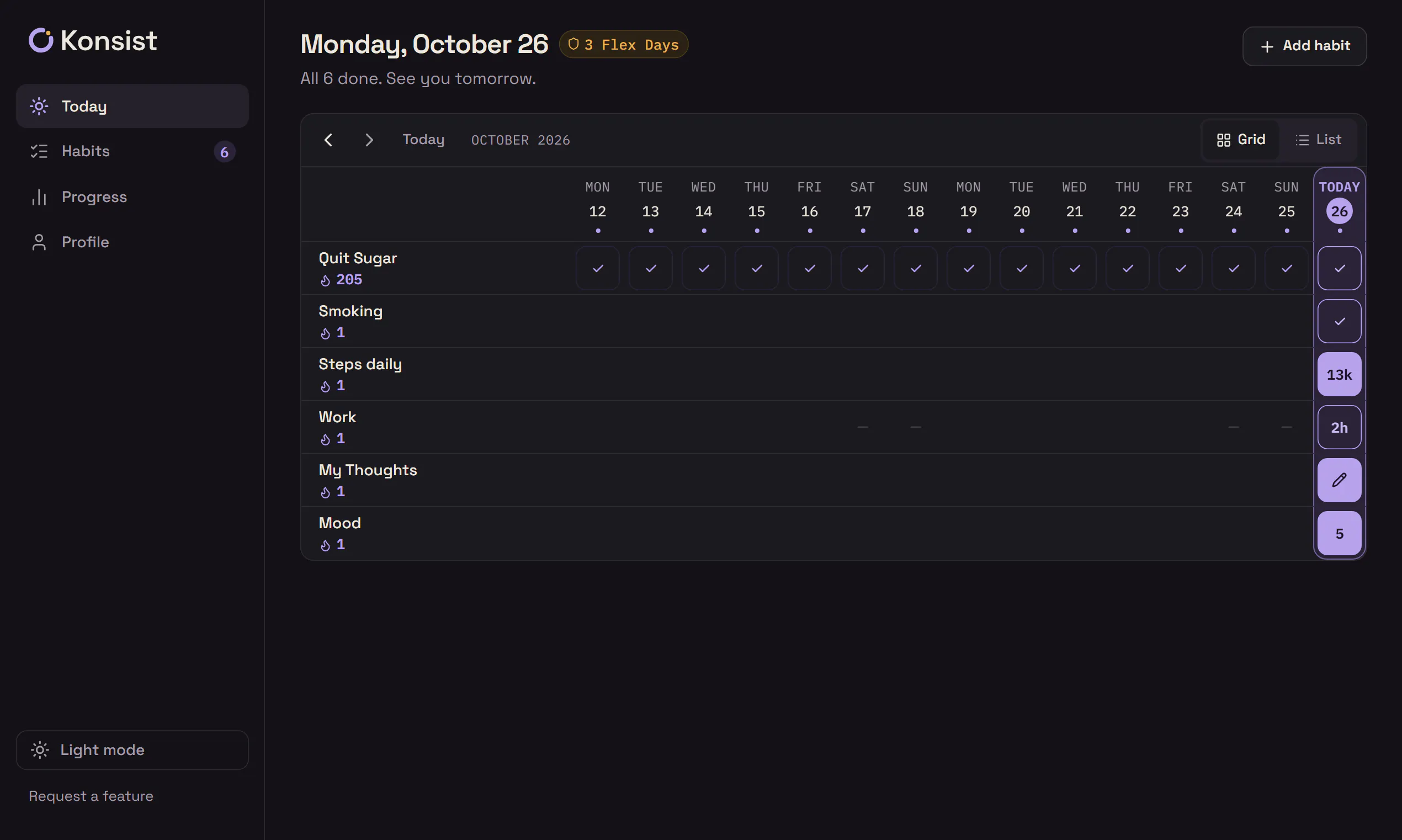Click the Add habit button
This screenshot has width=1402, height=840.
tap(1304, 46)
